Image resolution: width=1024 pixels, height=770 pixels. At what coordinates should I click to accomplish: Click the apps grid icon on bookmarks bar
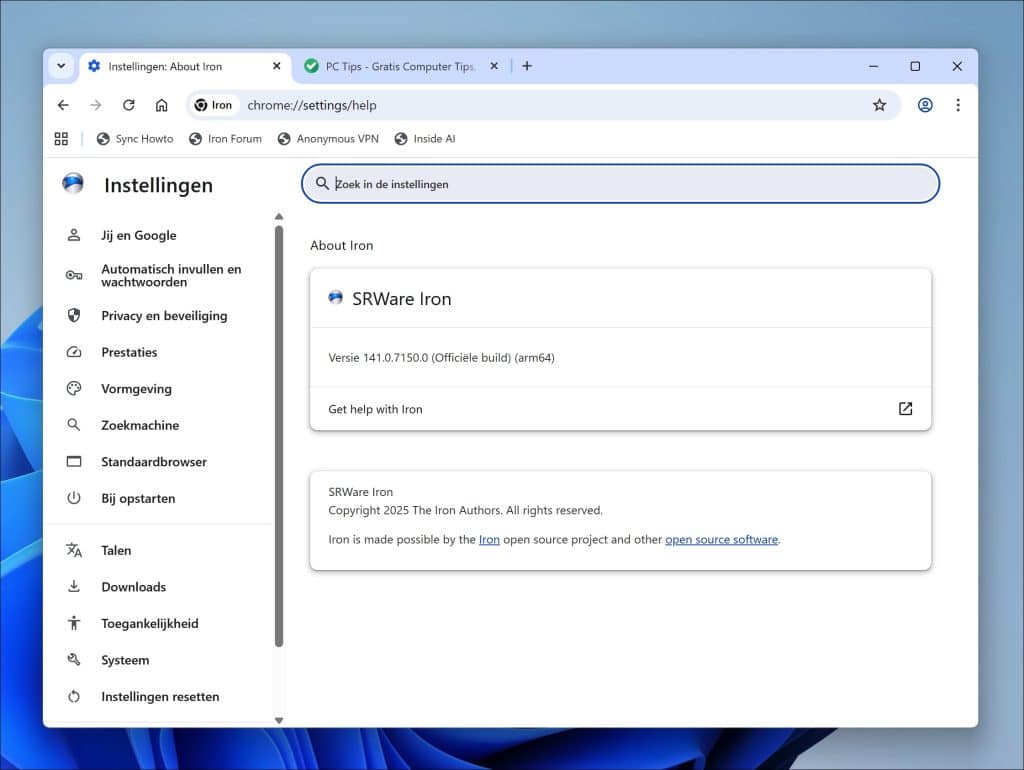[x=61, y=139]
